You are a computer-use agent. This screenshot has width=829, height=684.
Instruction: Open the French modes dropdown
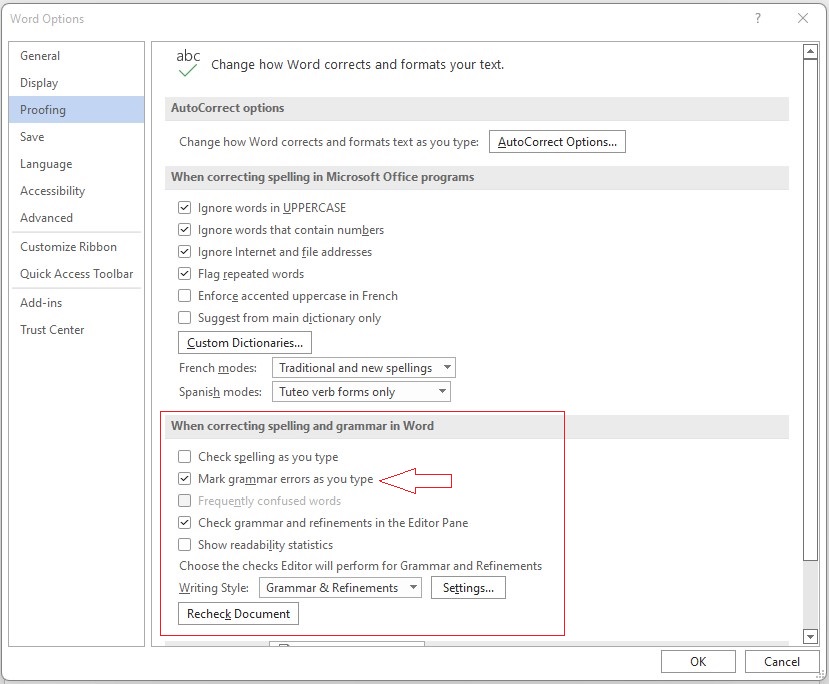tap(364, 368)
